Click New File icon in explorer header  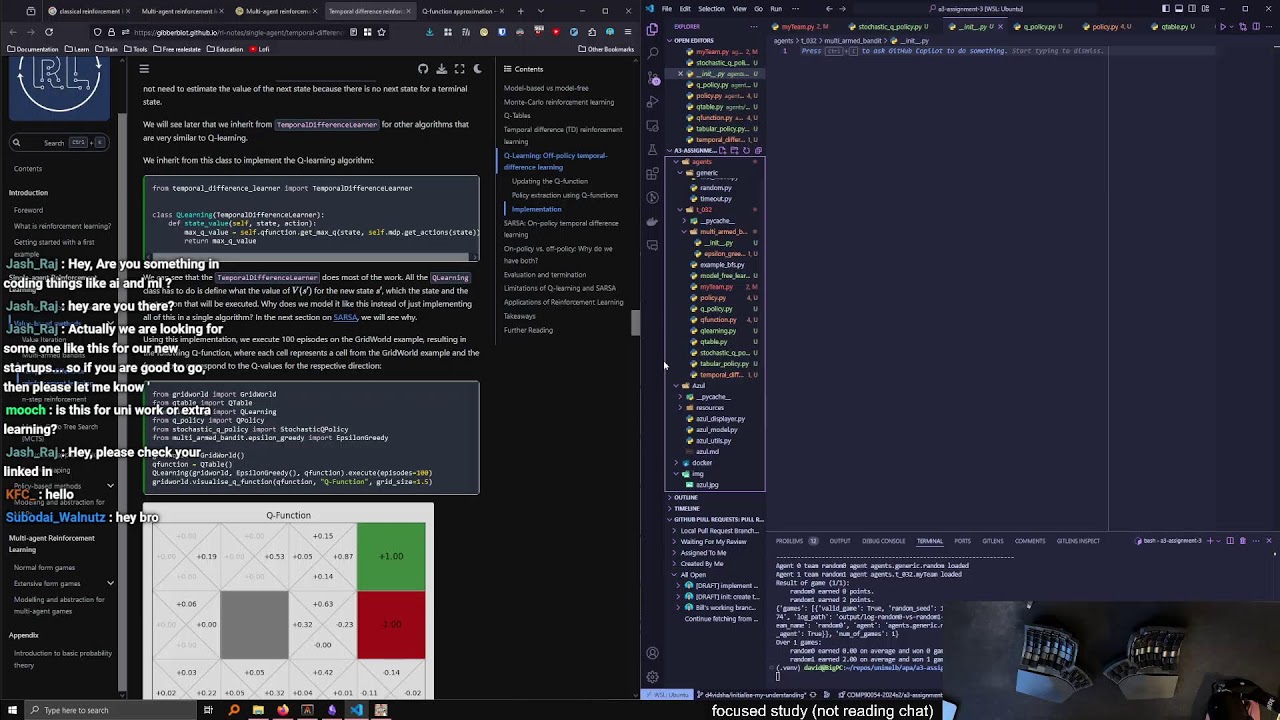click(722, 151)
